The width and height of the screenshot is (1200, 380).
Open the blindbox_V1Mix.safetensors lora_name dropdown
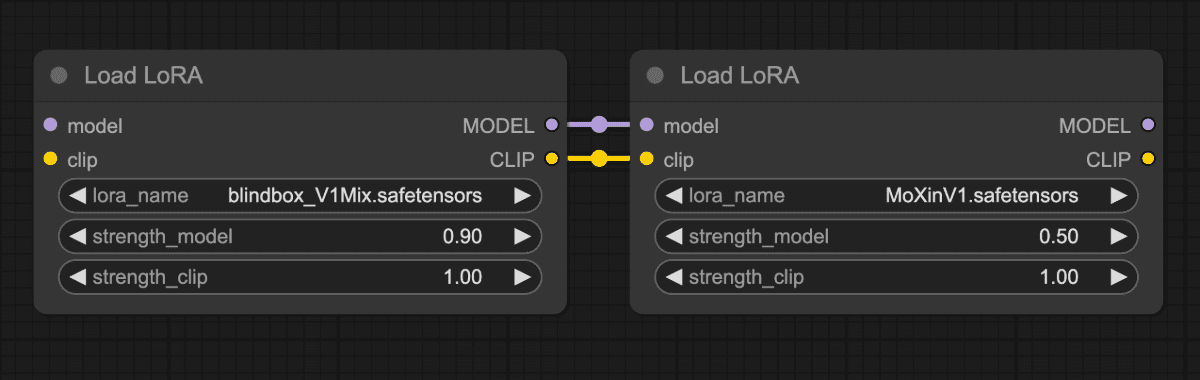[300, 196]
